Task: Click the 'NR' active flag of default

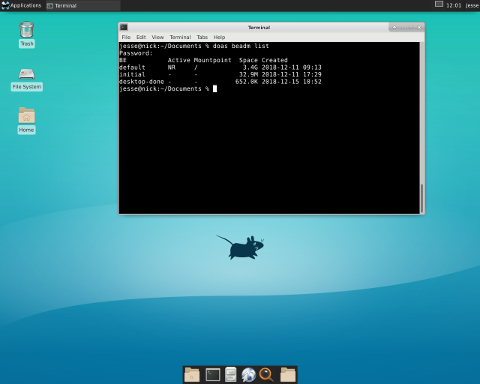Action: (x=171, y=67)
